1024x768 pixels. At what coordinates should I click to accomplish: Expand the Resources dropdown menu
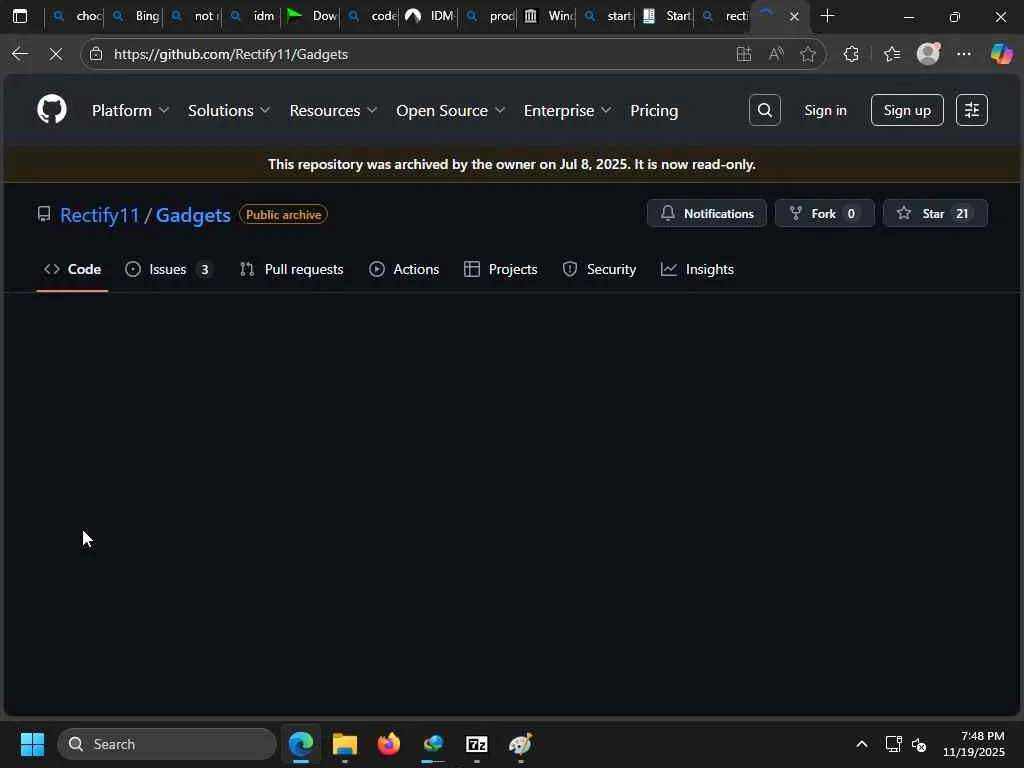click(x=333, y=110)
